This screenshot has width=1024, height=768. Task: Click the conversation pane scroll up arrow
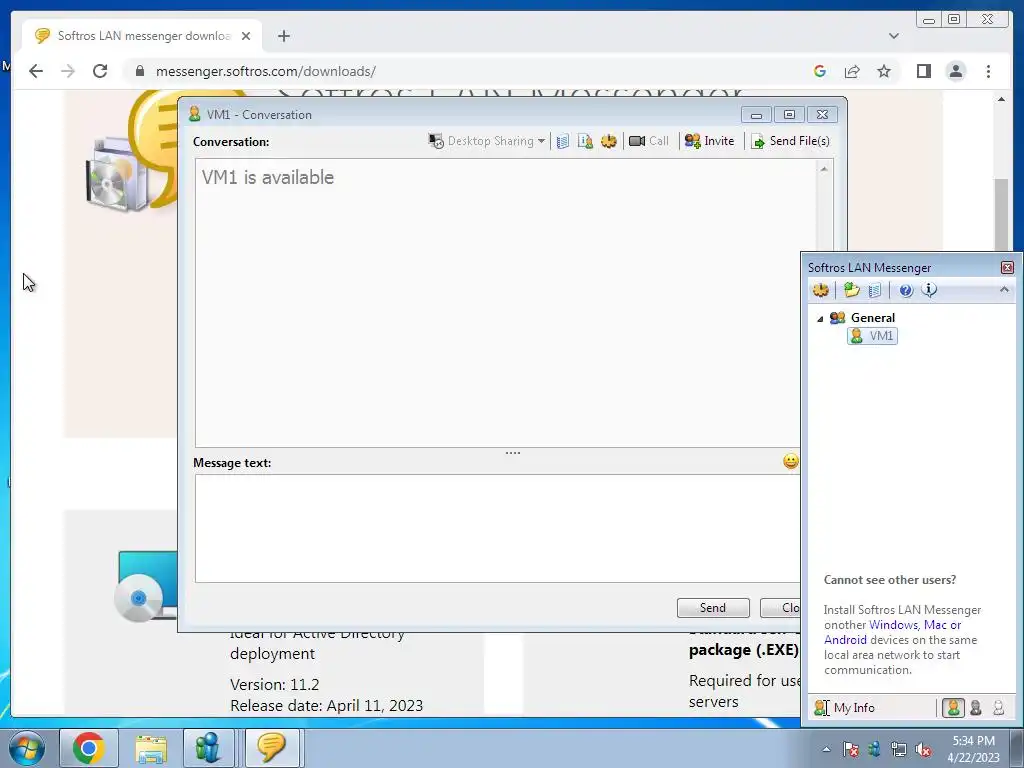tap(824, 169)
